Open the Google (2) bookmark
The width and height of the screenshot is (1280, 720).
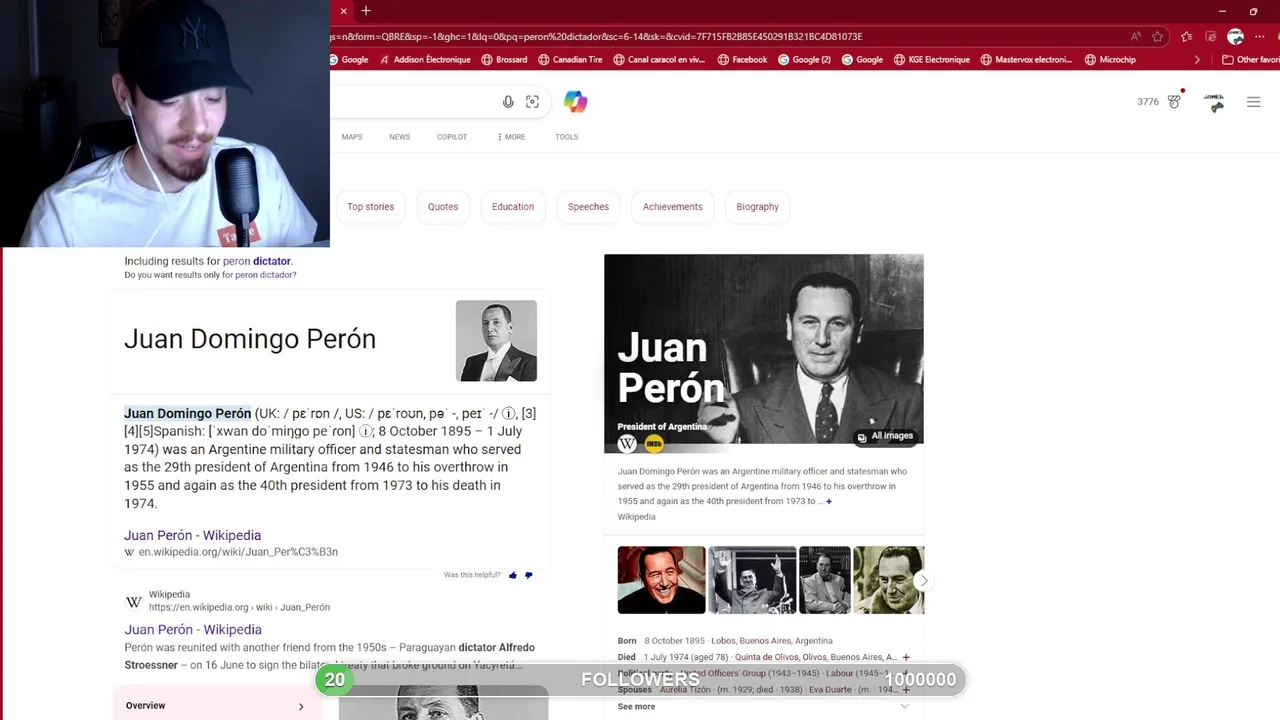pos(804,60)
